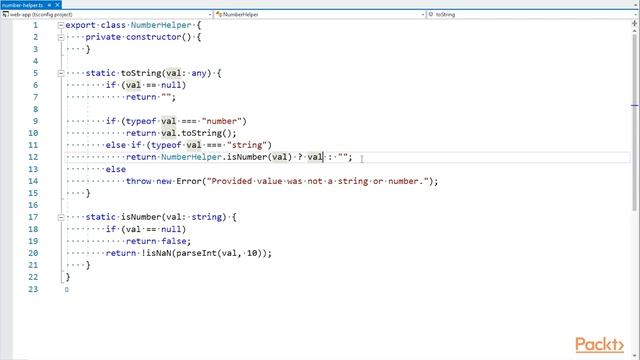Click the vertical scrollbar thumb
This screenshot has height=360, width=640.
click(635, 122)
